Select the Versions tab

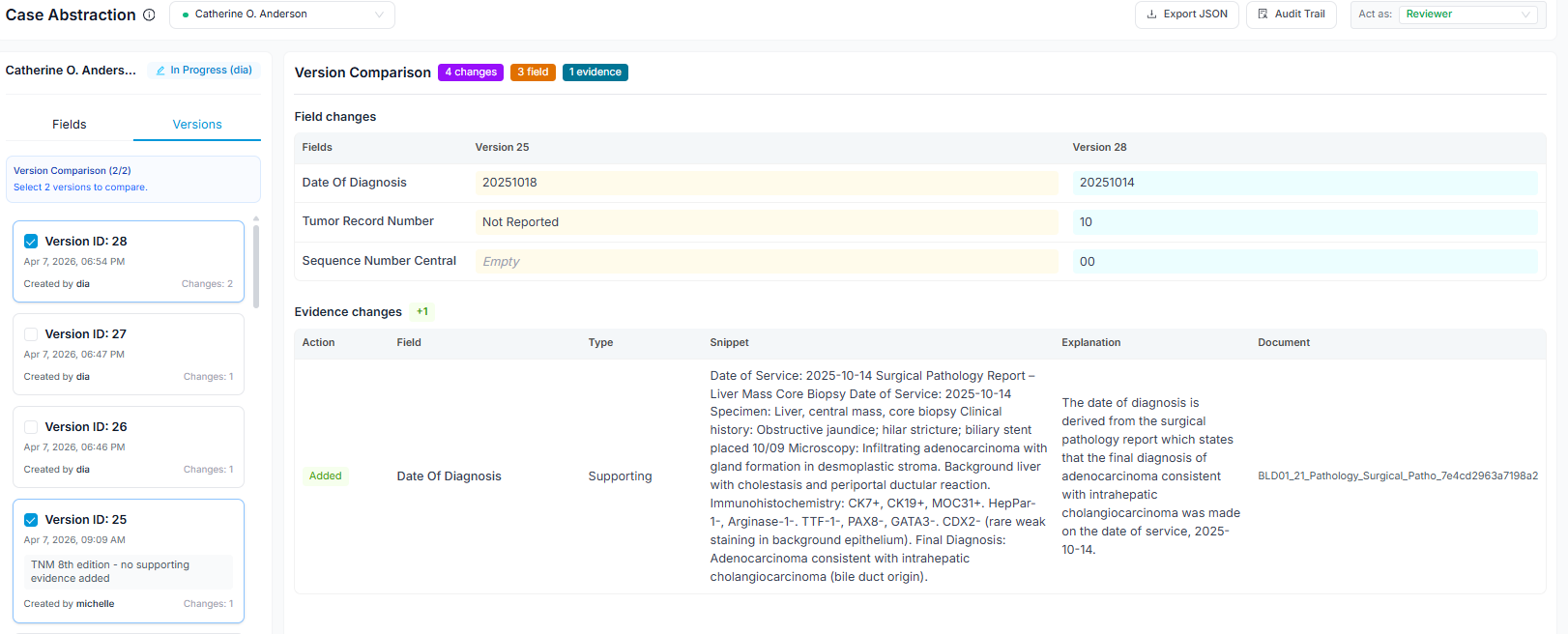[197, 125]
